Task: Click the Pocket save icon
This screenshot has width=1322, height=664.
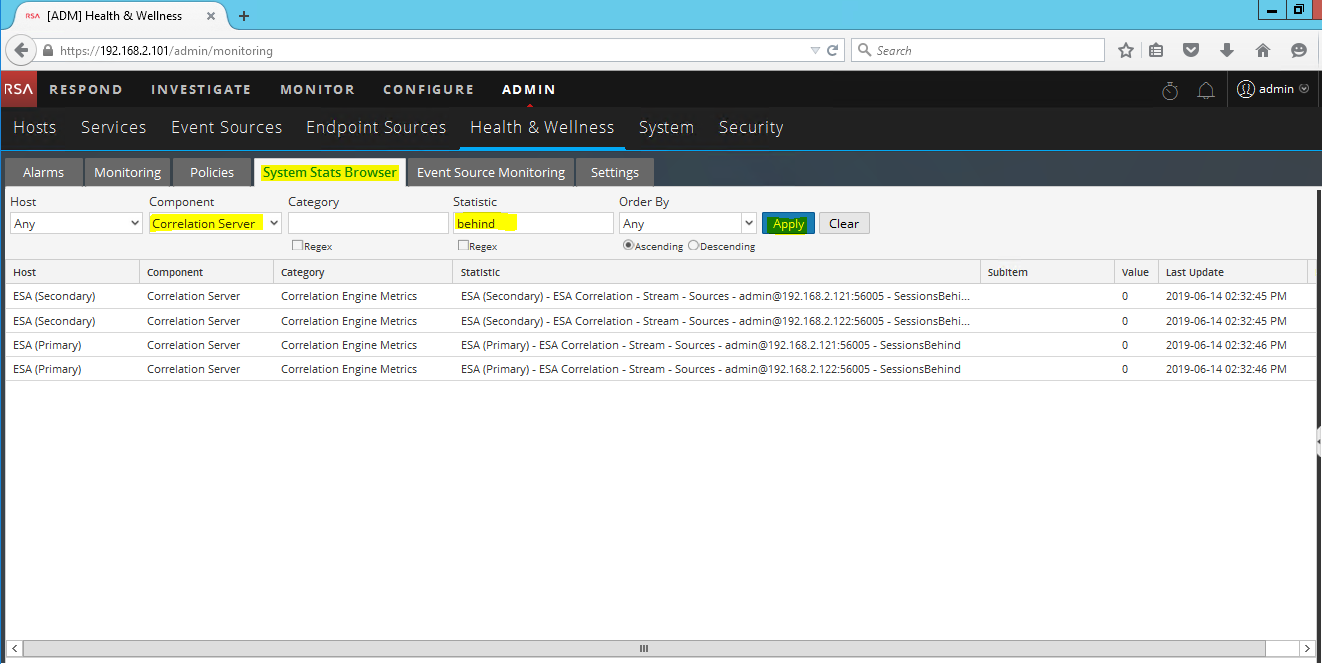Action: (x=1191, y=49)
